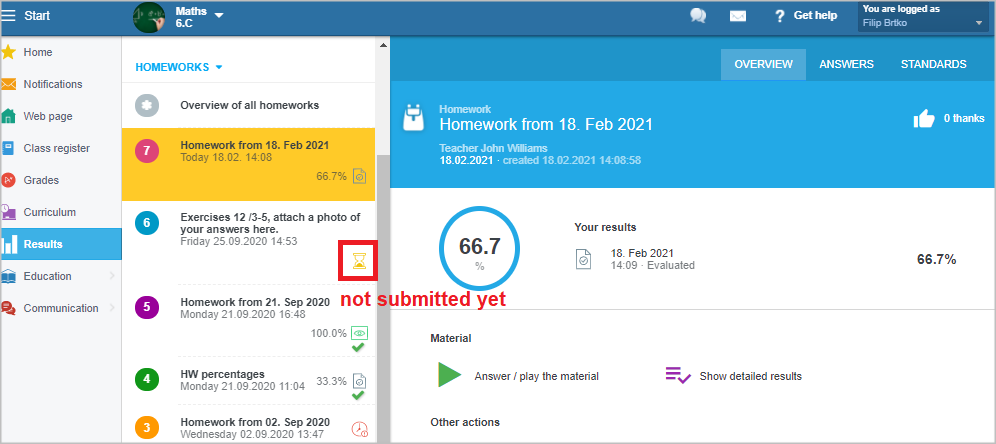Click the purple Curriculum icon
Image resolution: width=996 pixels, height=444 pixels.
(x=8, y=212)
